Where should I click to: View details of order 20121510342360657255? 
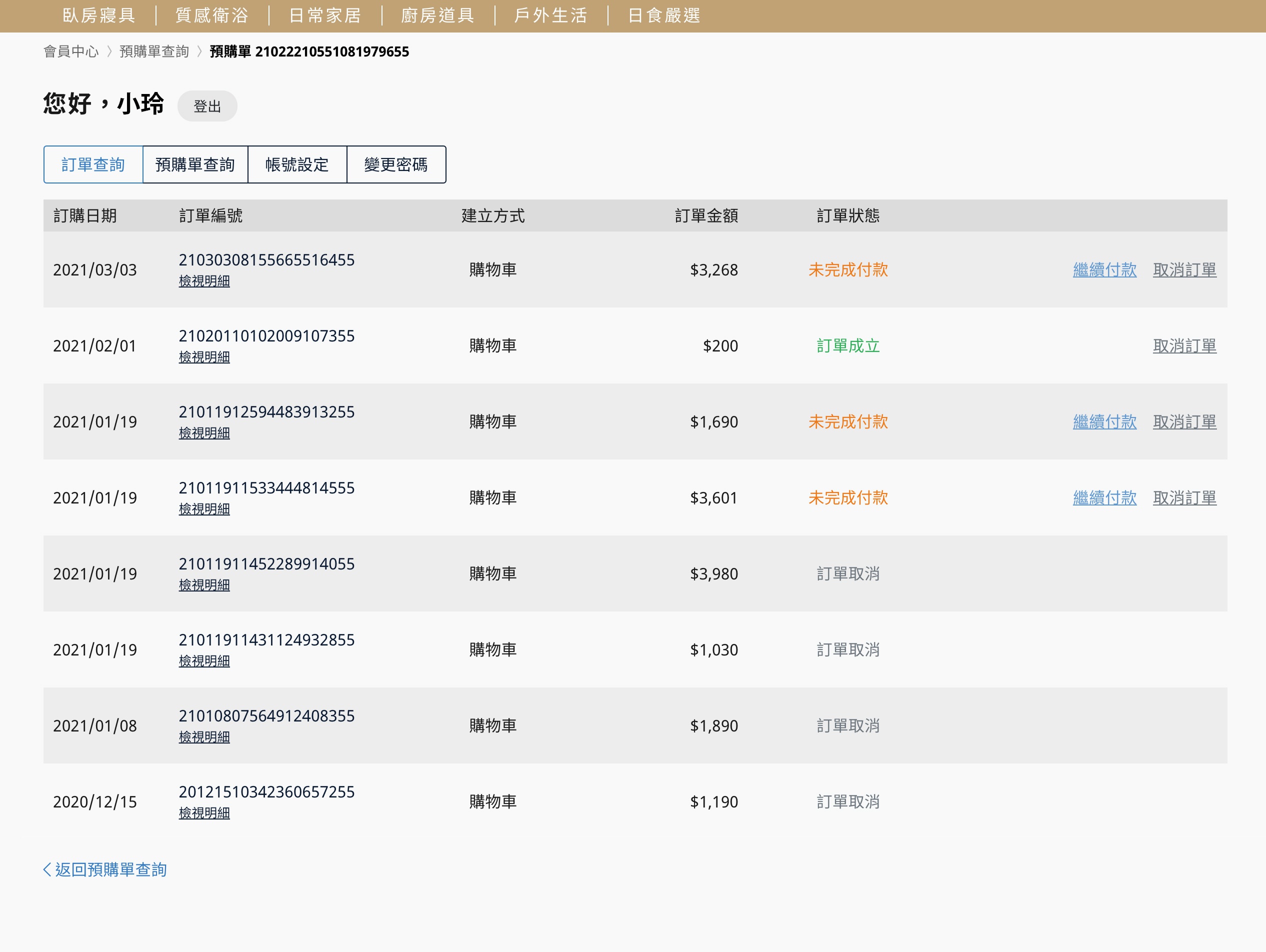click(204, 813)
